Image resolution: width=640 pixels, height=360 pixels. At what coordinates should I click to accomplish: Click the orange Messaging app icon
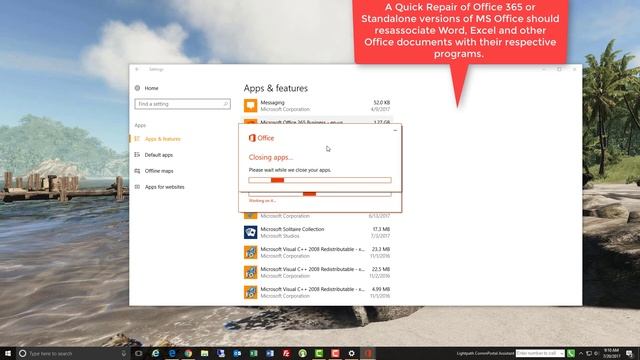pyautogui.click(x=251, y=106)
